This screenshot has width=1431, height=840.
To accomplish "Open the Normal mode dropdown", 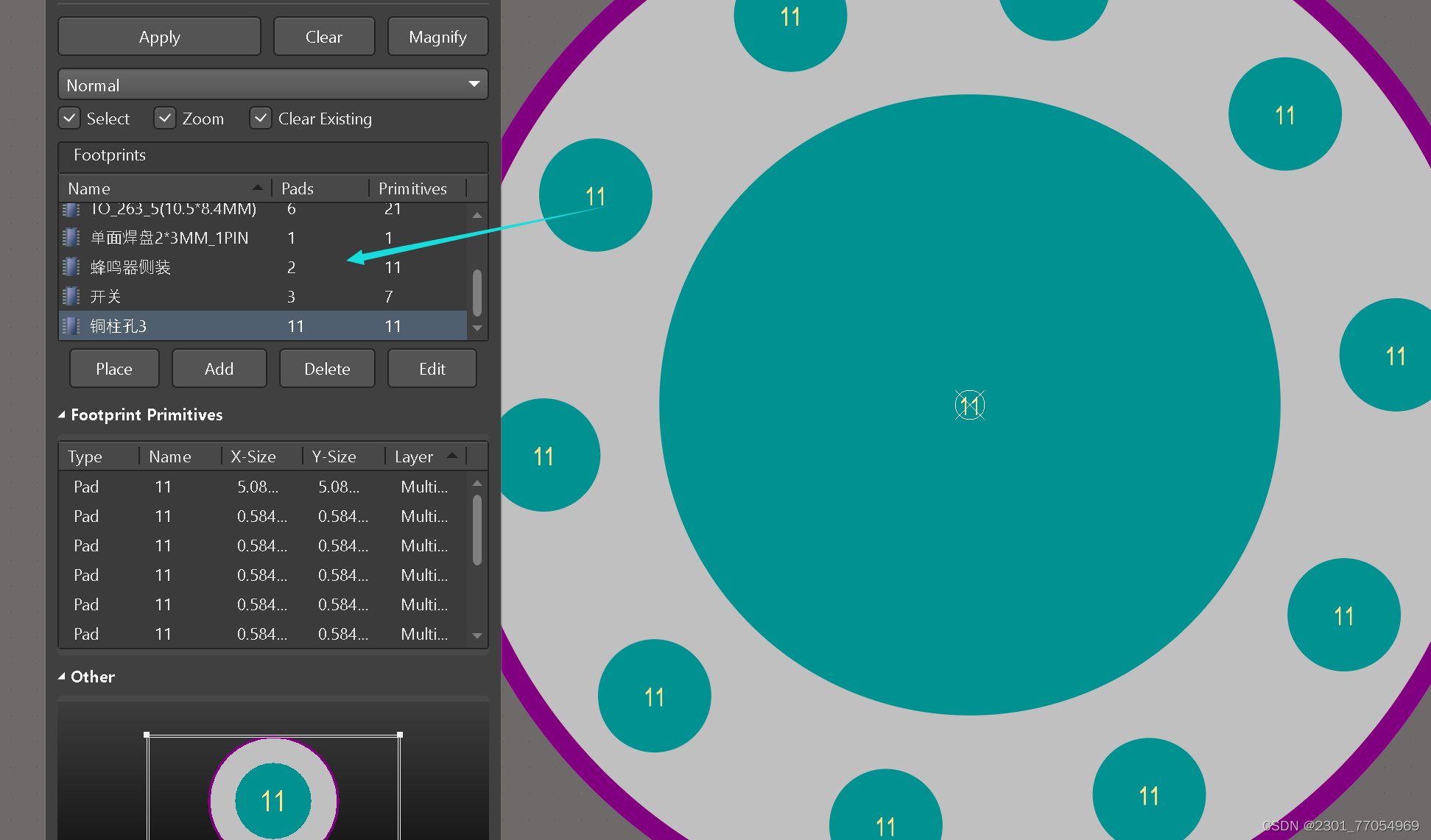I will point(474,85).
